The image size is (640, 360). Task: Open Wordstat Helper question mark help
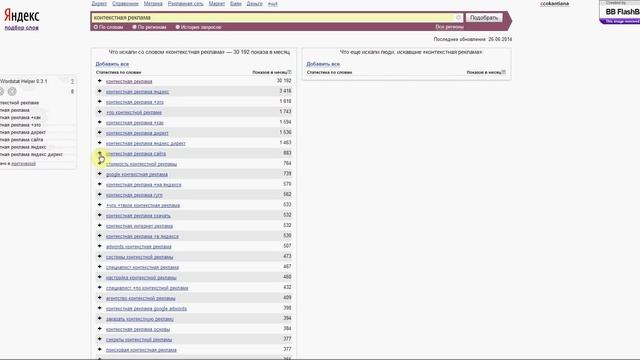pyautogui.click(x=72, y=81)
